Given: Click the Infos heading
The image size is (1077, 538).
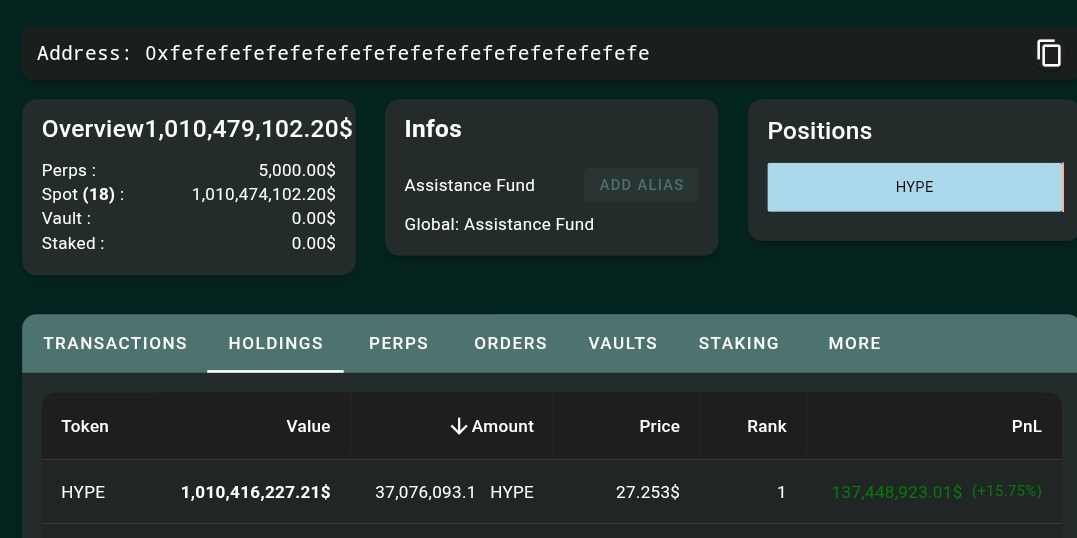Looking at the screenshot, I should pos(433,128).
